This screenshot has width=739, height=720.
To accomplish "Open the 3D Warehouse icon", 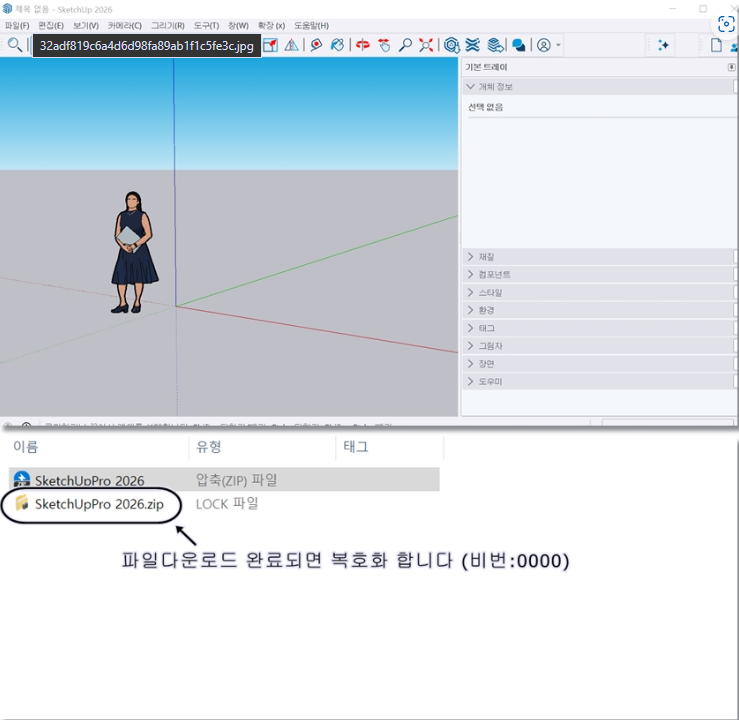I will (x=452, y=45).
